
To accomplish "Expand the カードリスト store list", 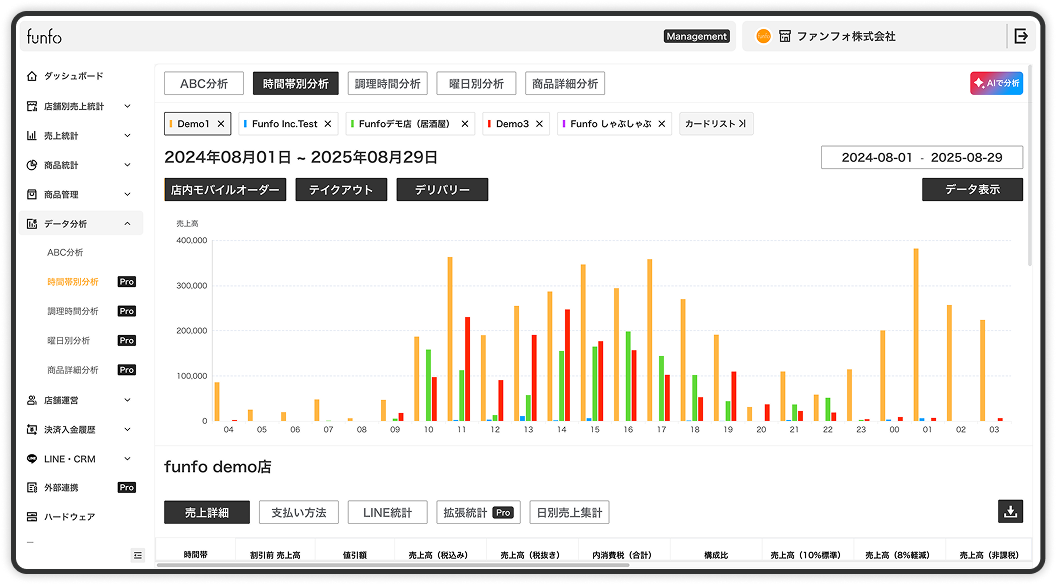I will (715, 124).
